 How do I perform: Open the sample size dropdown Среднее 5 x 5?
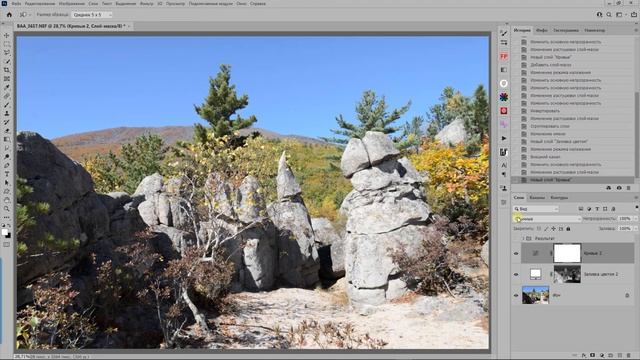tap(91, 15)
